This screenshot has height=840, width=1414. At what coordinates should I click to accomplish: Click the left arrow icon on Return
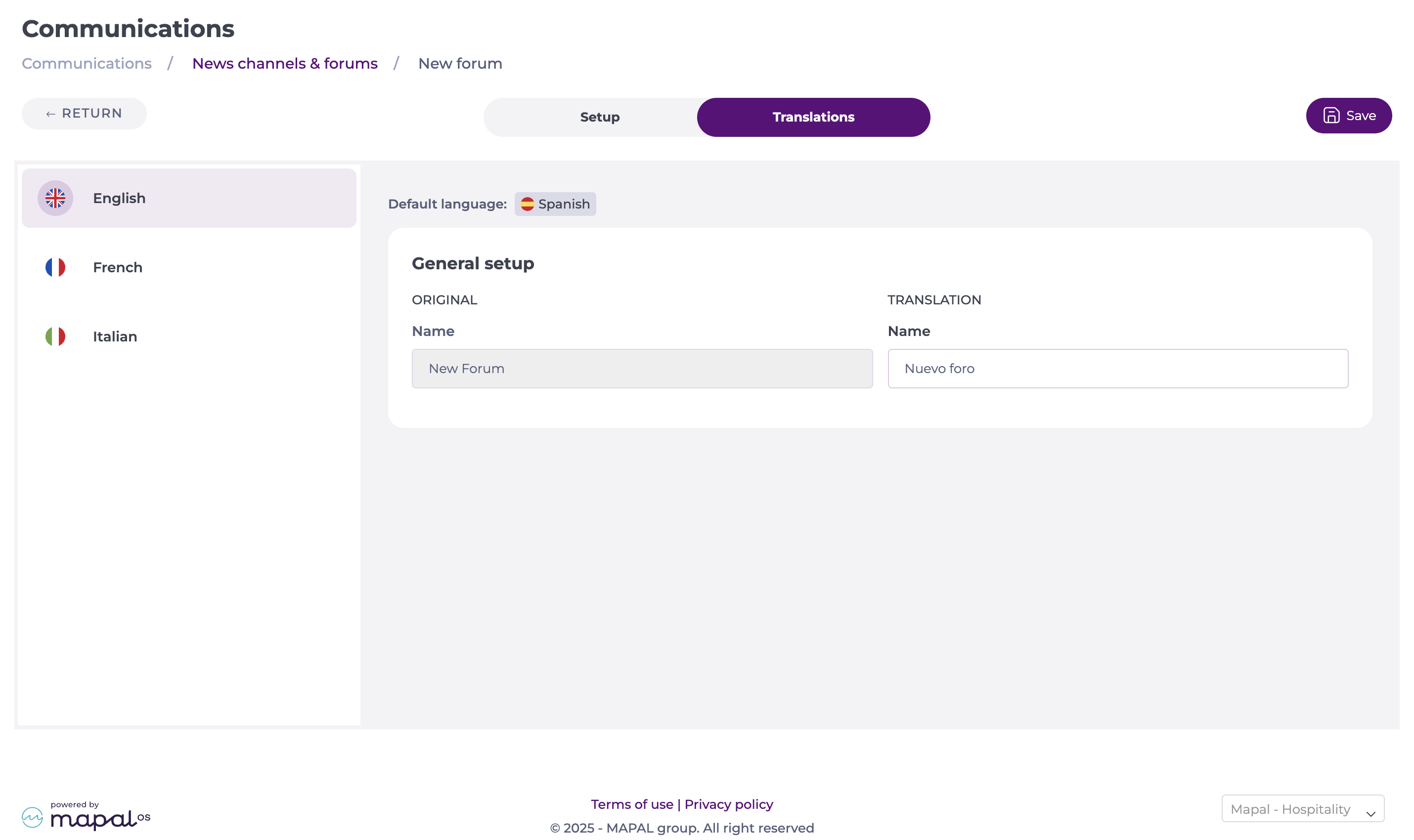50,114
